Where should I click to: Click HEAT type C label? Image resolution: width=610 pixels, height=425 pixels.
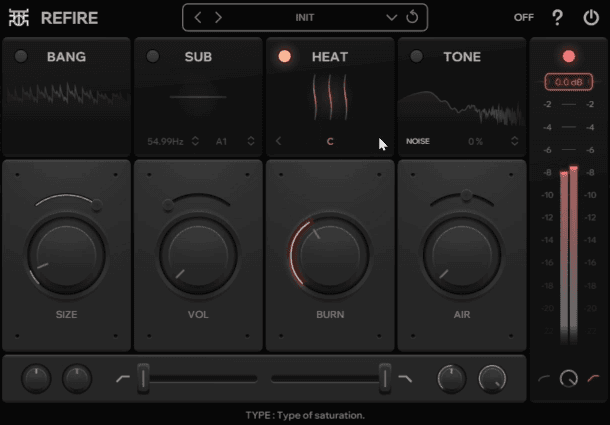coord(330,141)
